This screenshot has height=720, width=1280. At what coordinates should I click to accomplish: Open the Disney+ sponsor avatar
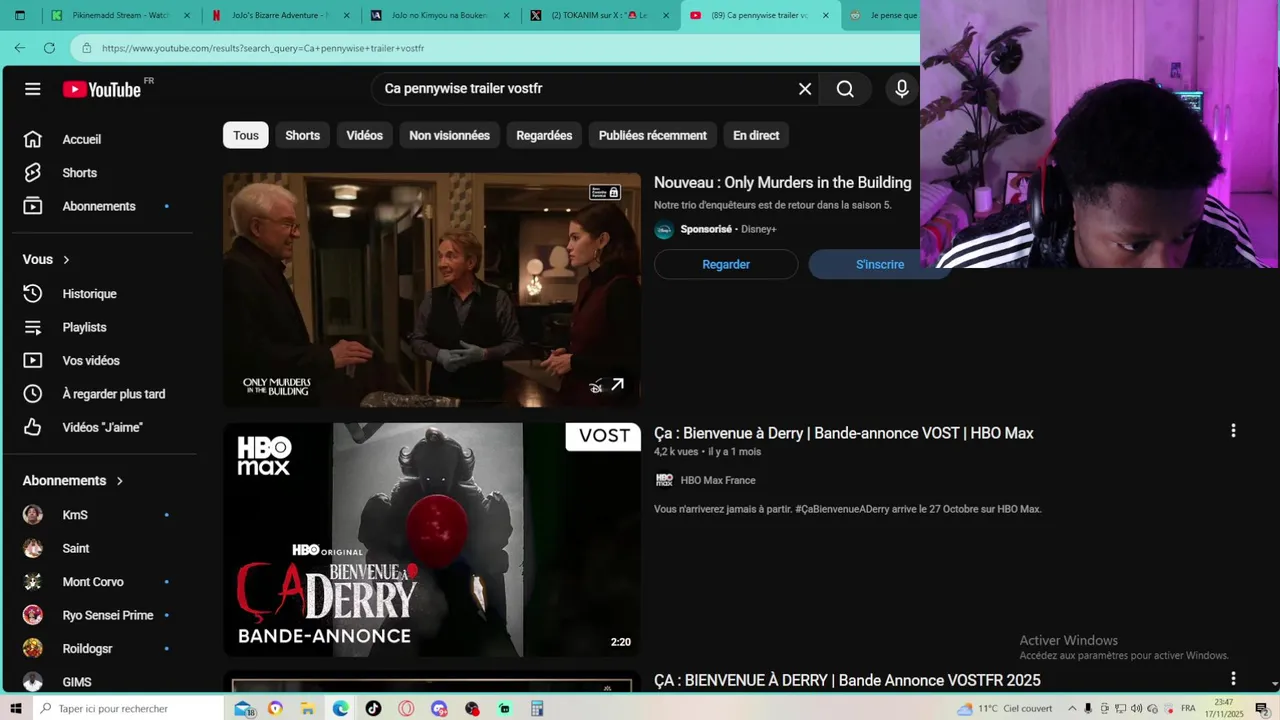click(x=664, y=229)
